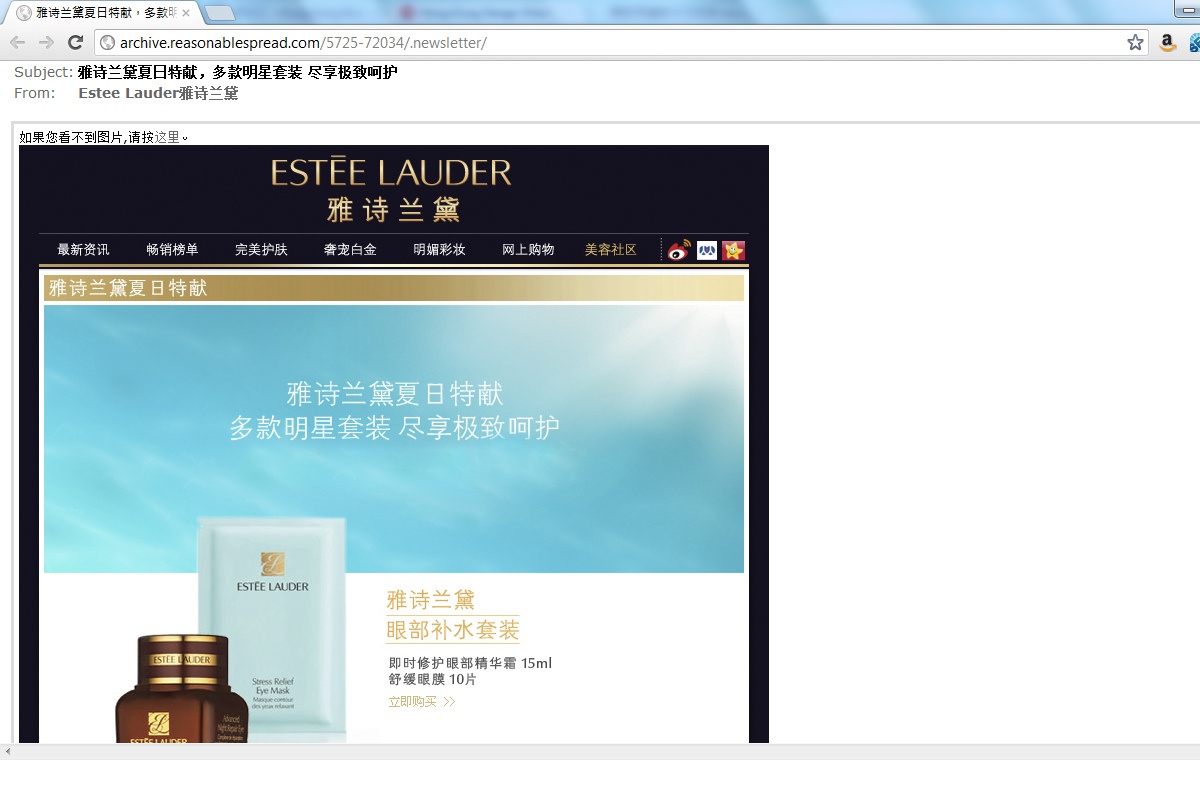The height and width of the screenshot is (800, 1200).
Task: Click the horizontal scrollbar left arrow
Action: 8,752
